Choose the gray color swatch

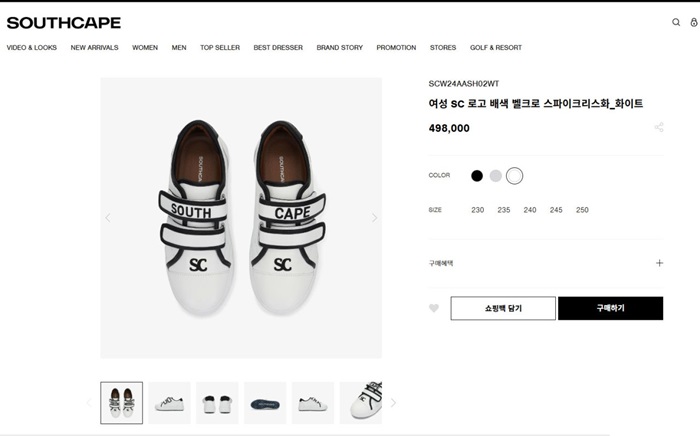click(495, 176)
